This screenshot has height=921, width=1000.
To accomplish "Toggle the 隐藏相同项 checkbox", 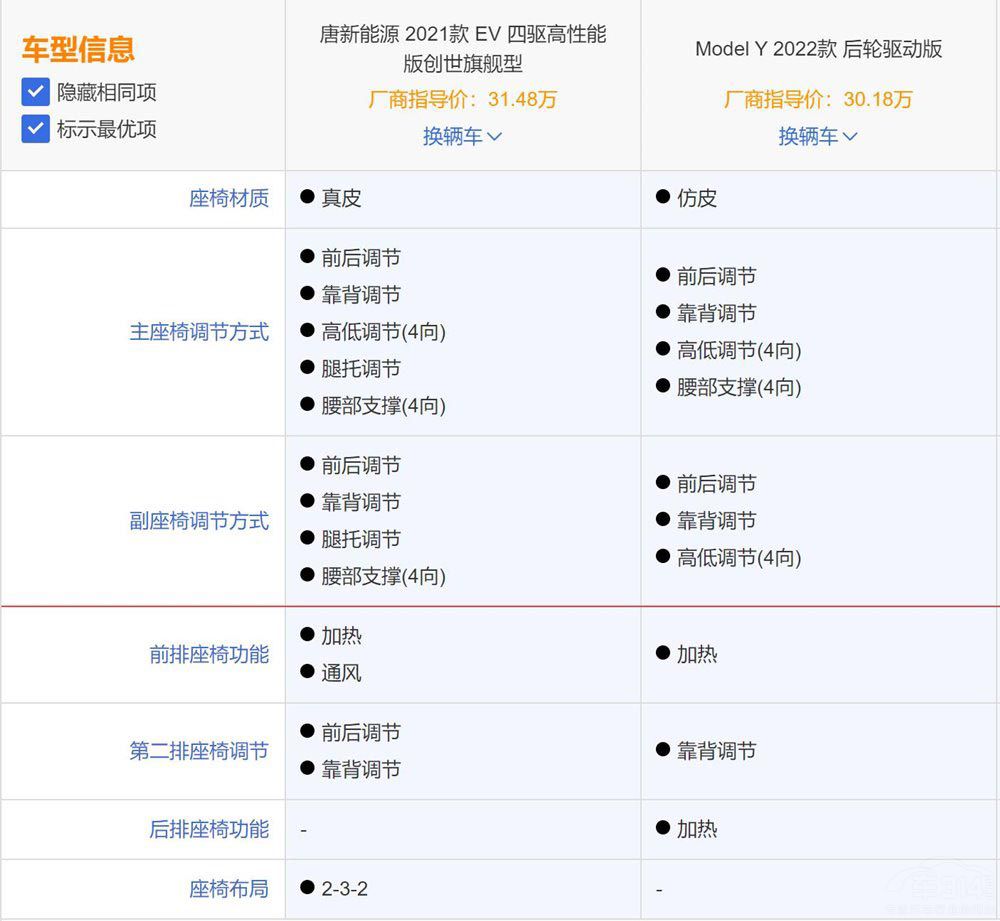I will point(36,93).
